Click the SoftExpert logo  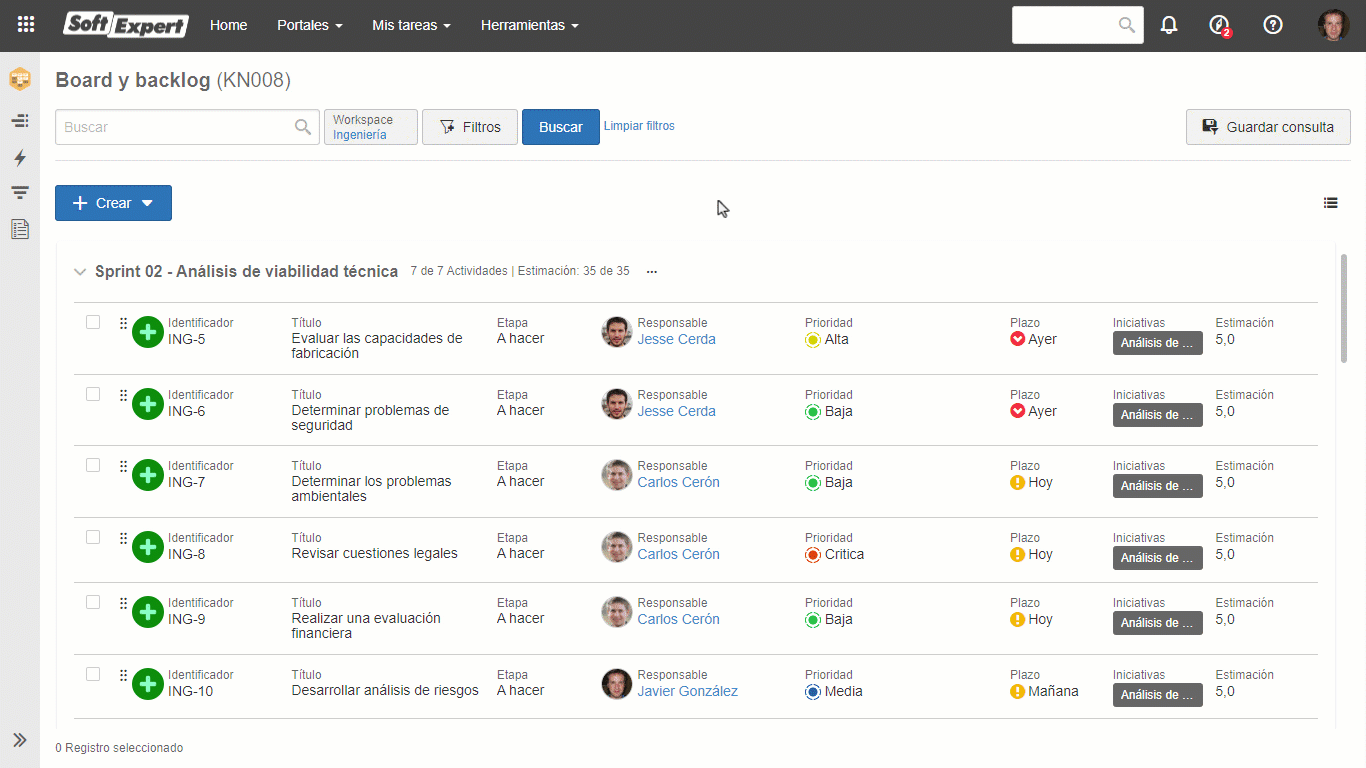[x=126, y=25]
